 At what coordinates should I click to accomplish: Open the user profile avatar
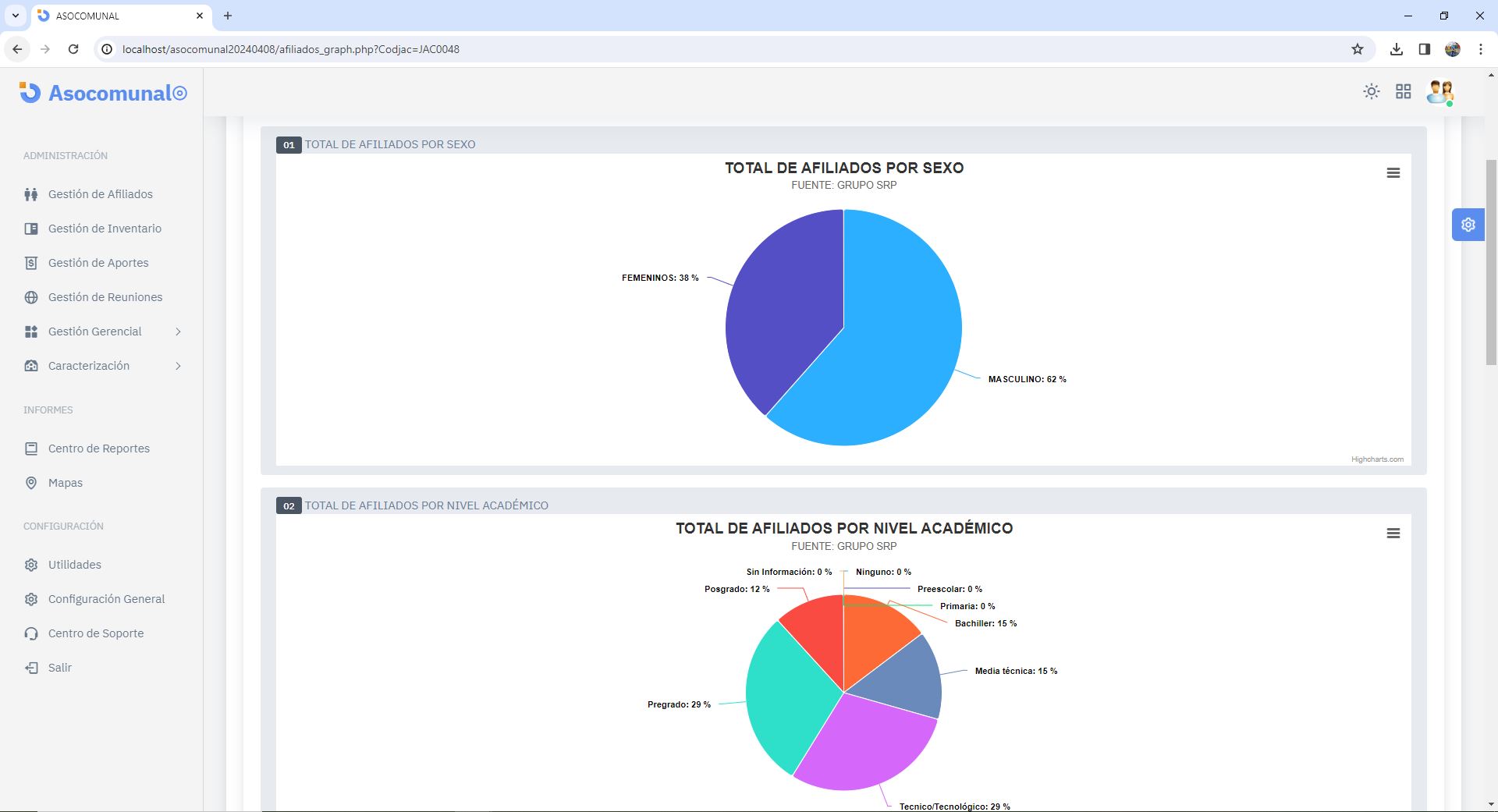click(x=1439, y=92)
